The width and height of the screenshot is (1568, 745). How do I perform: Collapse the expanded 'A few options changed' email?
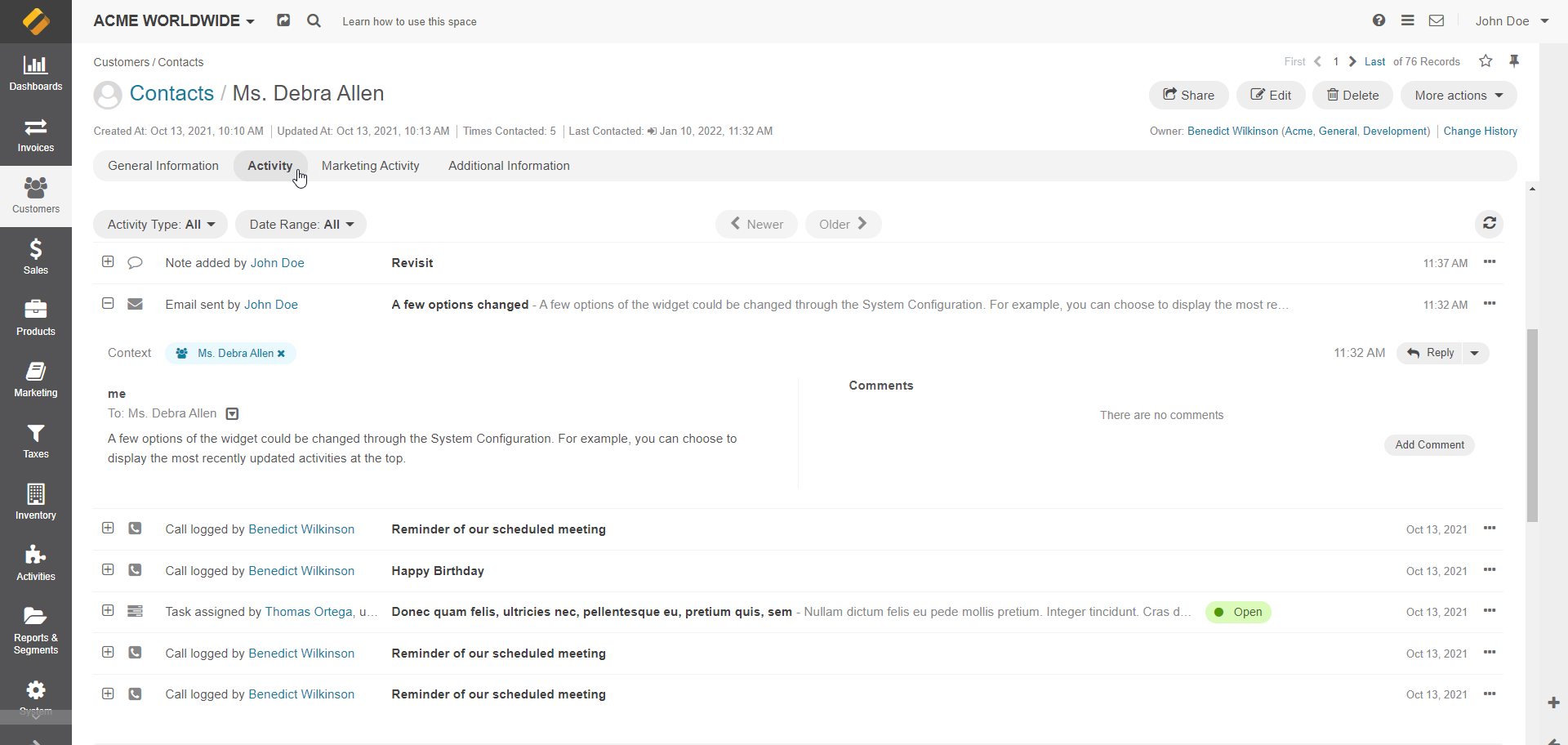[108, 304]
